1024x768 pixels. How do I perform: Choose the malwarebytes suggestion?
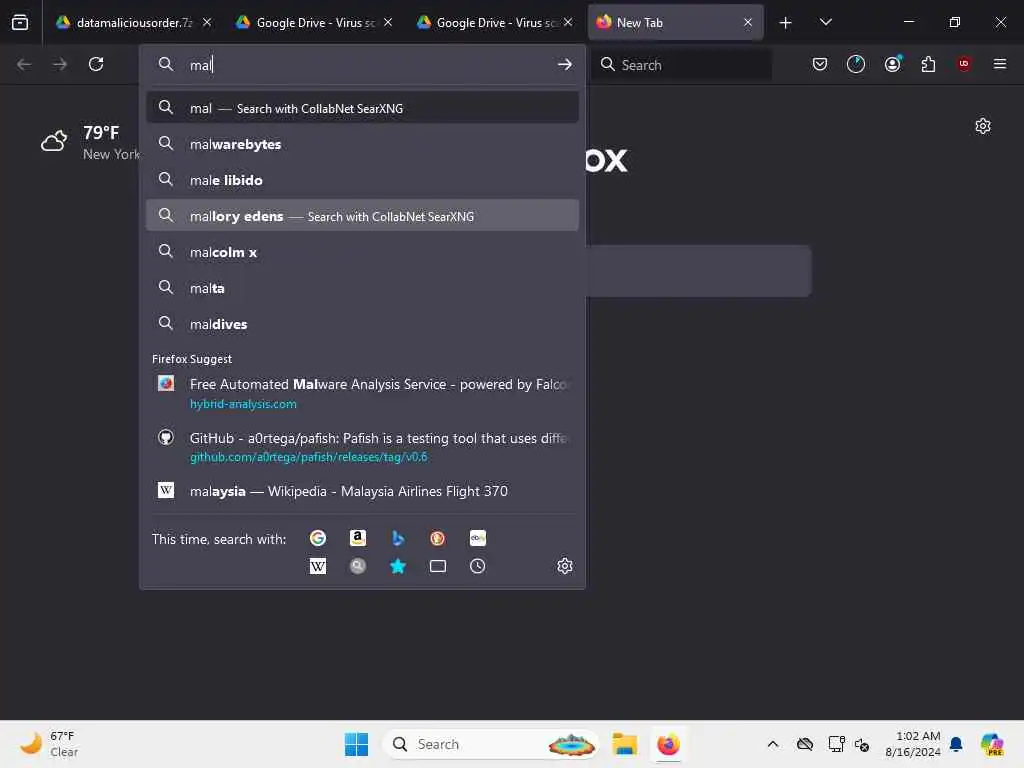362,144
